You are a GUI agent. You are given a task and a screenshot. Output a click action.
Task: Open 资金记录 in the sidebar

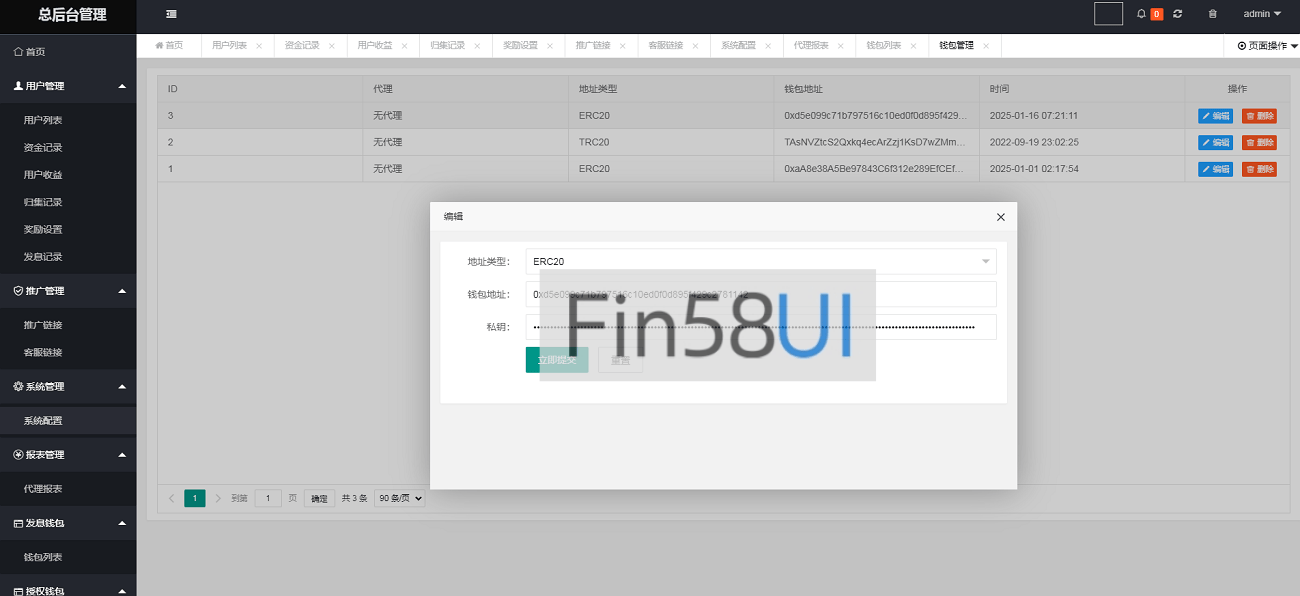tap(43, 148)
